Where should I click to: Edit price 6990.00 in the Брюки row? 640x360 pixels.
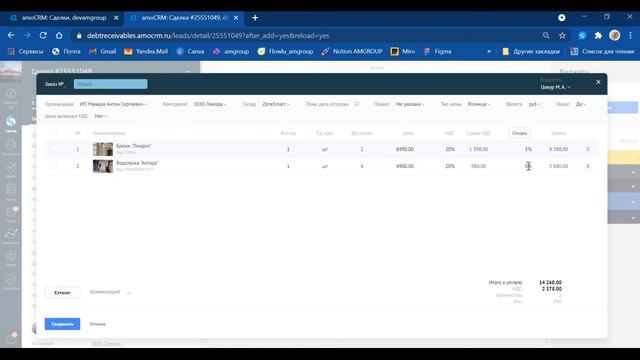(x=405, y=149)
